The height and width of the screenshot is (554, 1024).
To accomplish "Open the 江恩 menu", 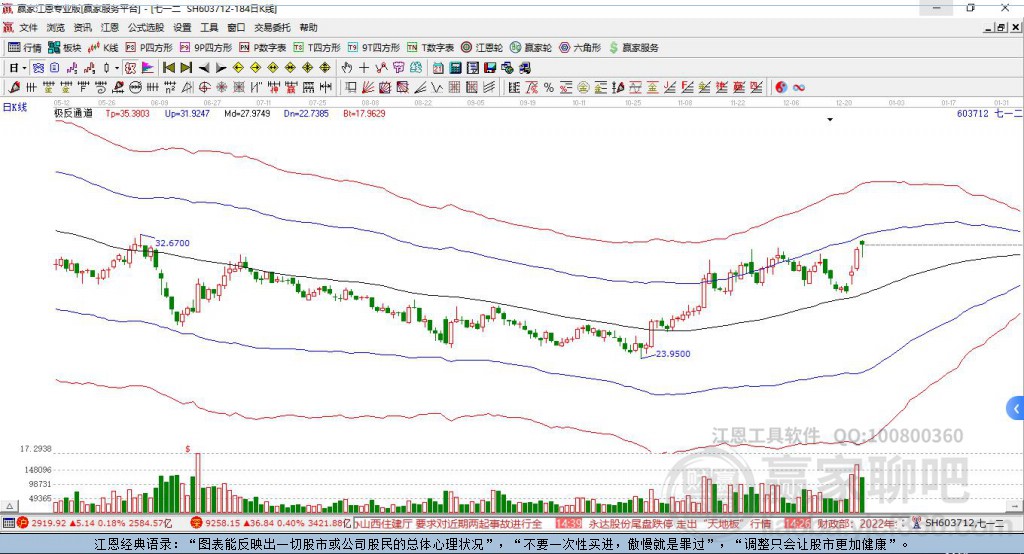I will click(x=110, y=27).
